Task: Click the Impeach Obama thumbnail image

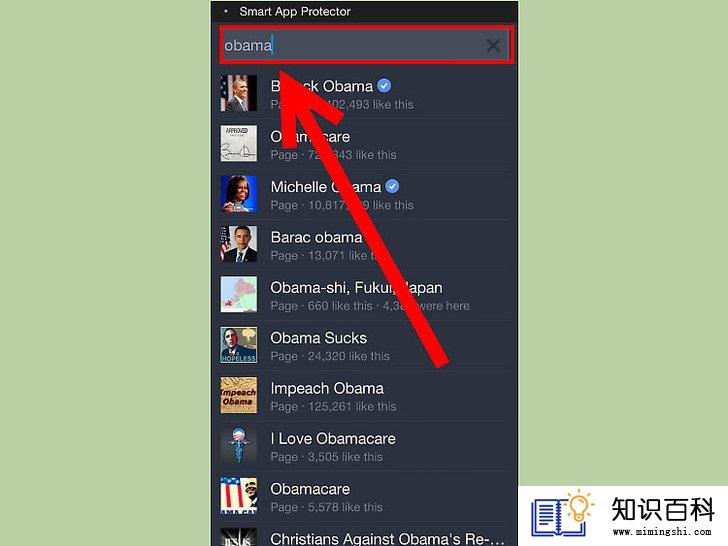Action: coord(238,395)
